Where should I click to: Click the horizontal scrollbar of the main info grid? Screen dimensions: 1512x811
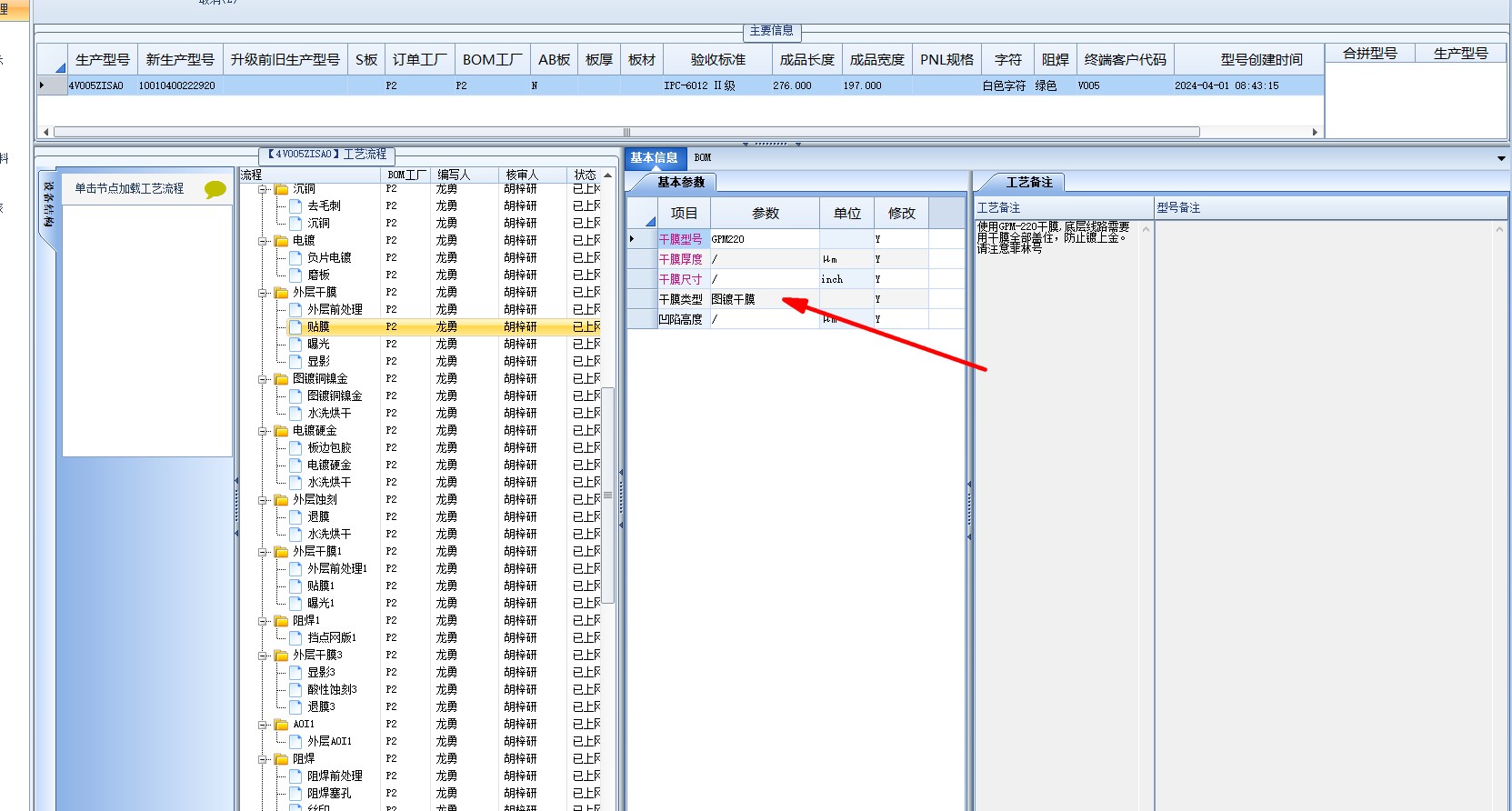(x=626, y=132)
